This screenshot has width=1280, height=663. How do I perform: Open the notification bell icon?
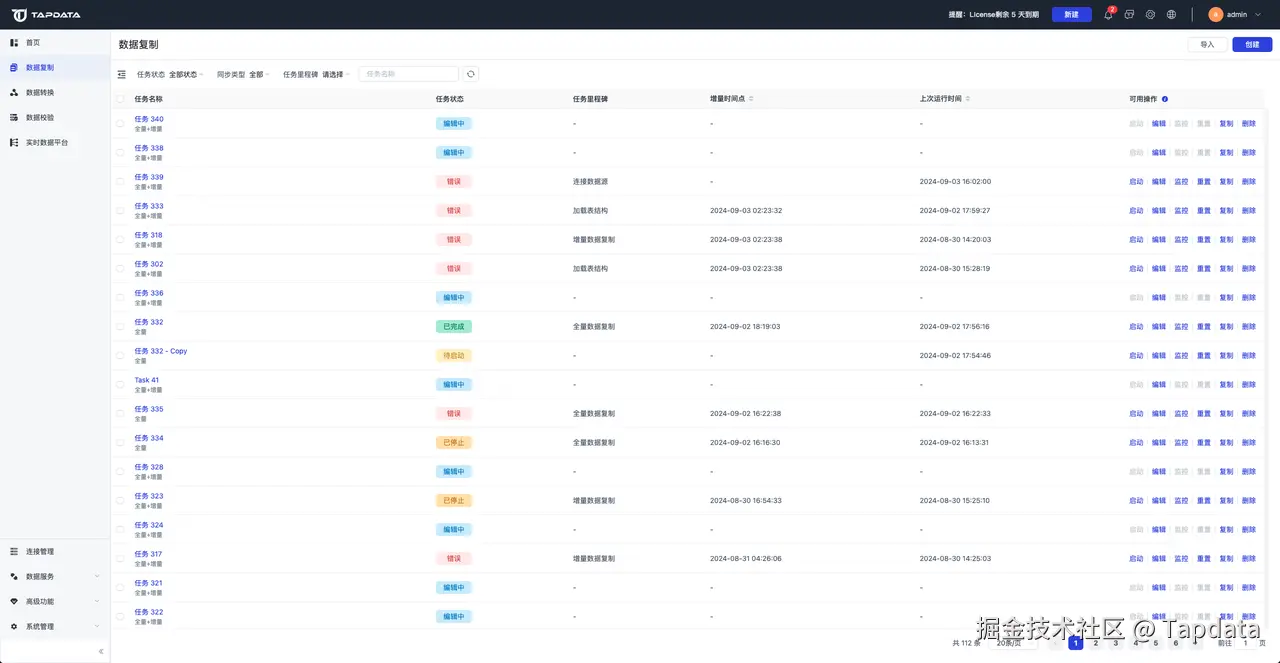pos(1108,15)
